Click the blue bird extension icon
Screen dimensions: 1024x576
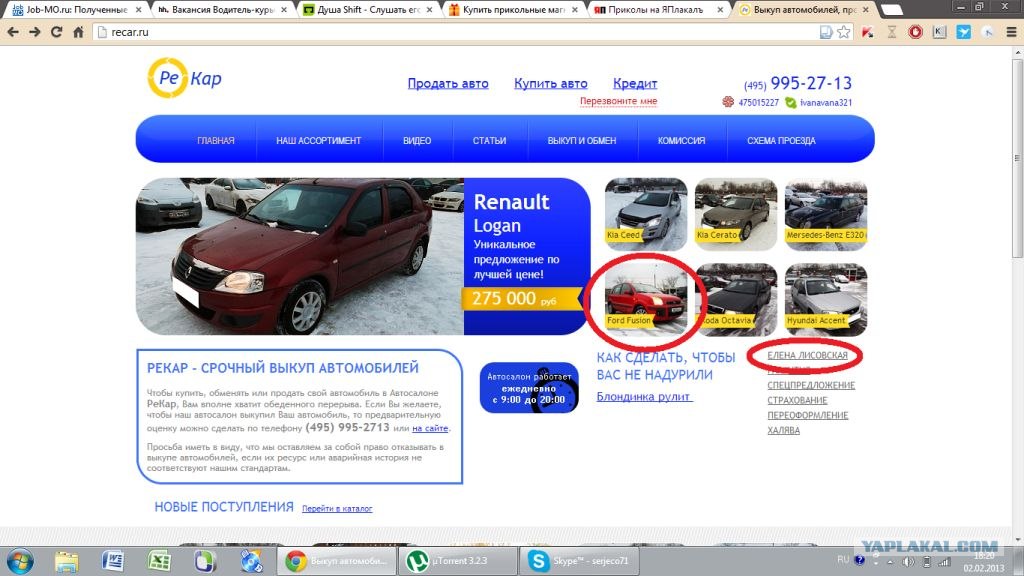(963, 31)
